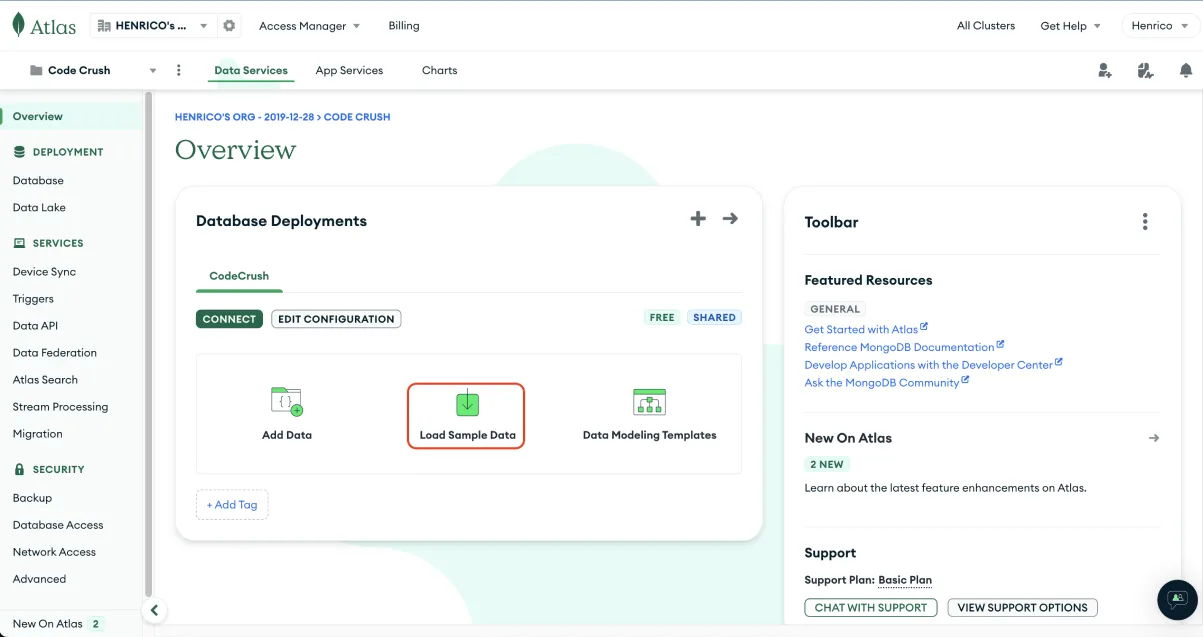This screenshot has height=637, width=1203.
Task: Open the Toolbar vertical dots menu
Action: (1145, 222)
